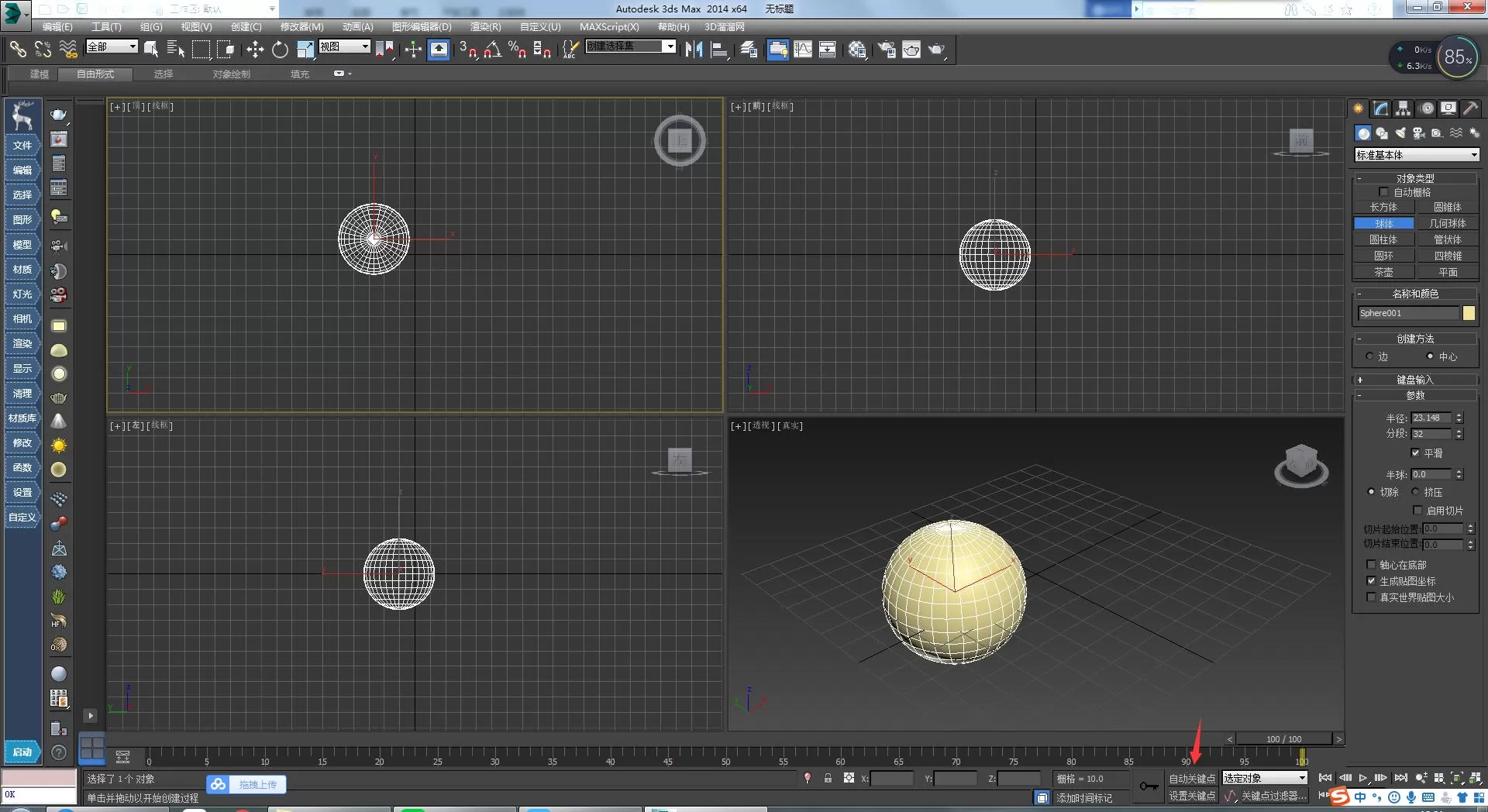This screenshot has height=812, width=1488.
Task: Switch to Hierarchy command panel tab
Action: click(1404, 108)
